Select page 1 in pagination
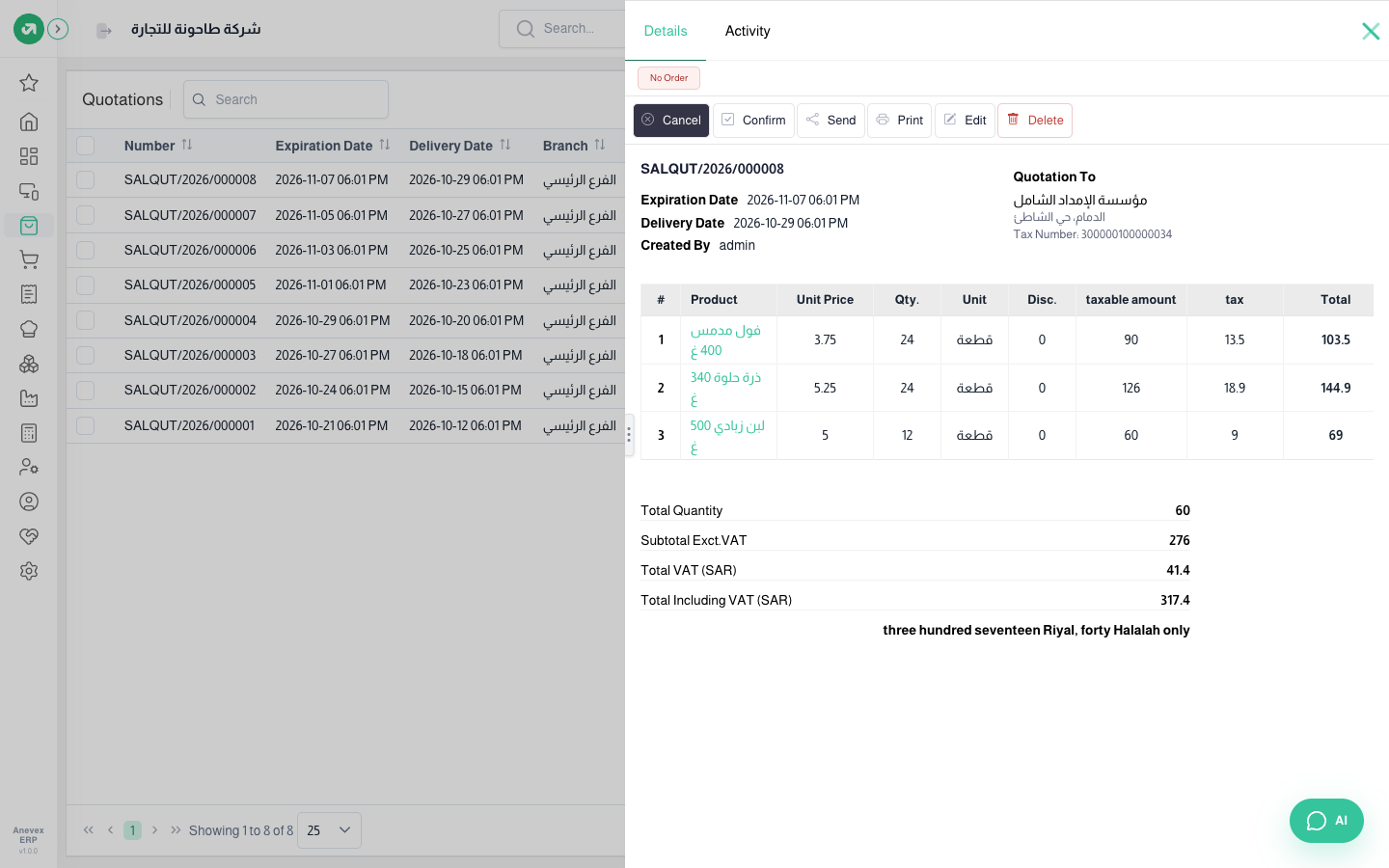 (x=133, y=830)
